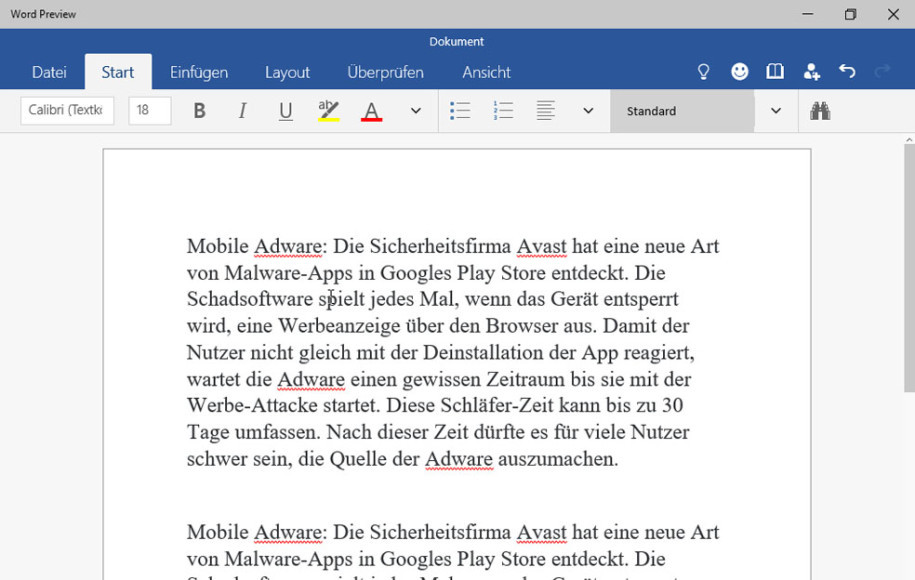Share the document with the person-plus icon
Image resolution: width=915 pixels, height=580 pixels.
(811, 72)
